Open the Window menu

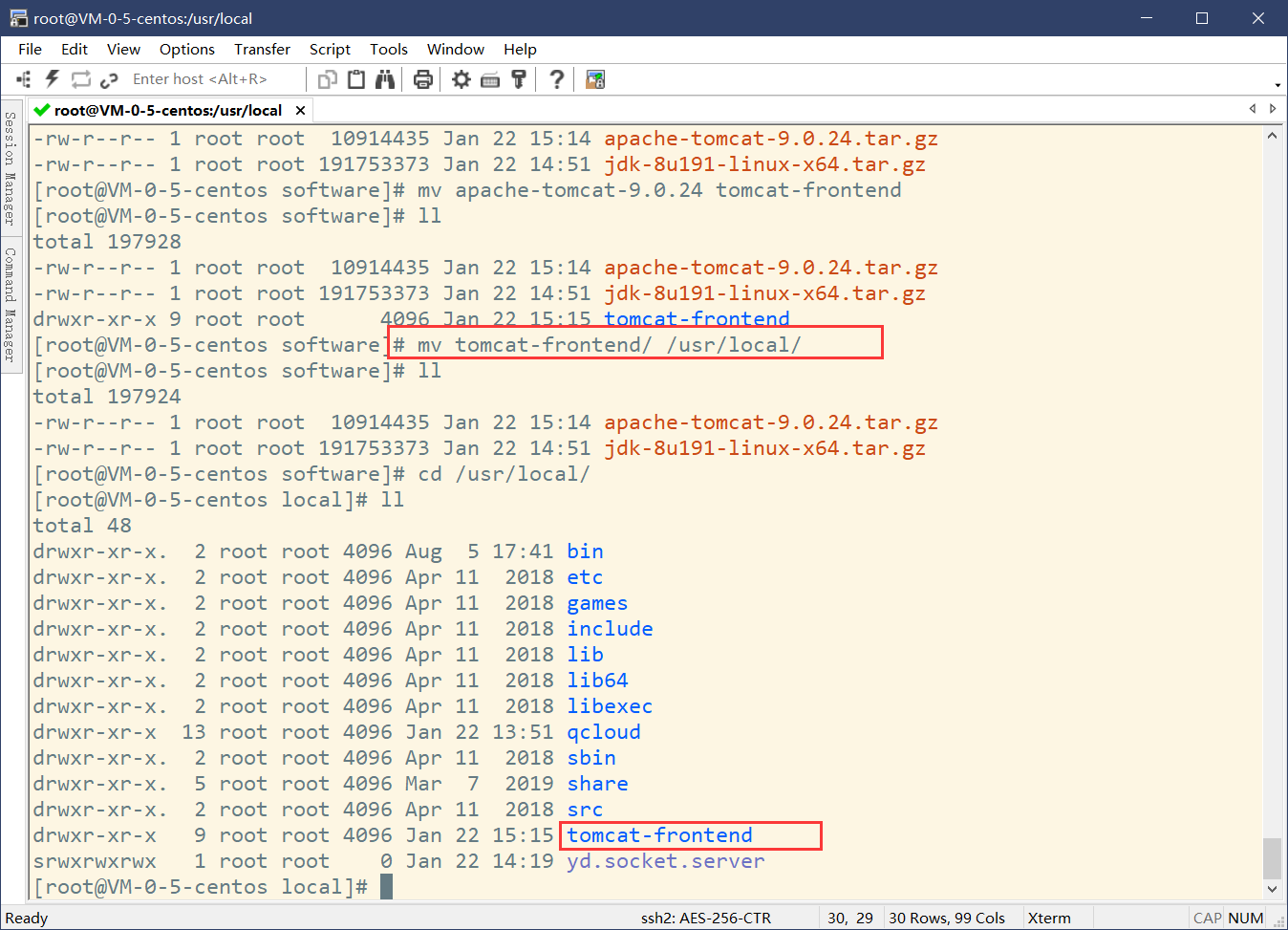(456, 50)
